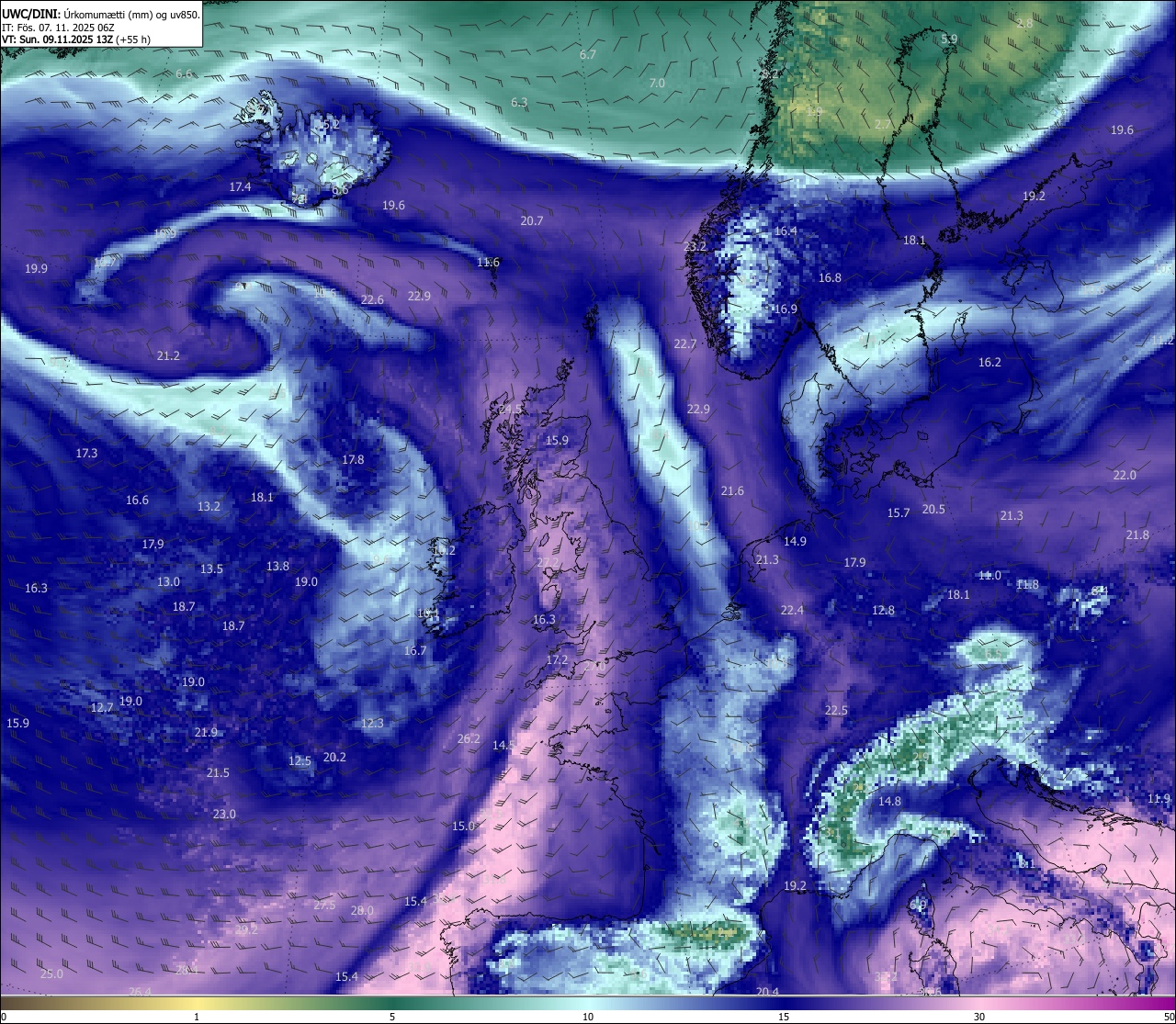This screenshot has height=1024, width=1176.
Task: Click the 20.5 value on the map
Action: [933, 510]
